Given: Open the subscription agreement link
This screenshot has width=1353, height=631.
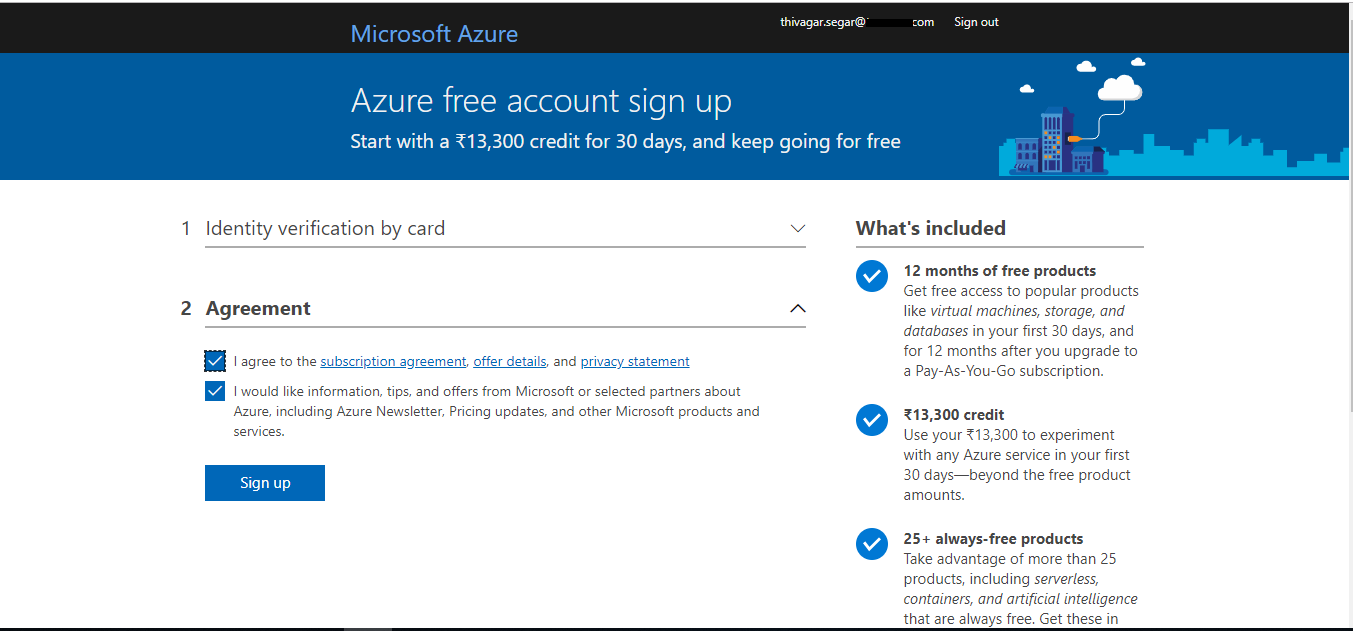Looking at the screenshot, I should pos(393,362).
